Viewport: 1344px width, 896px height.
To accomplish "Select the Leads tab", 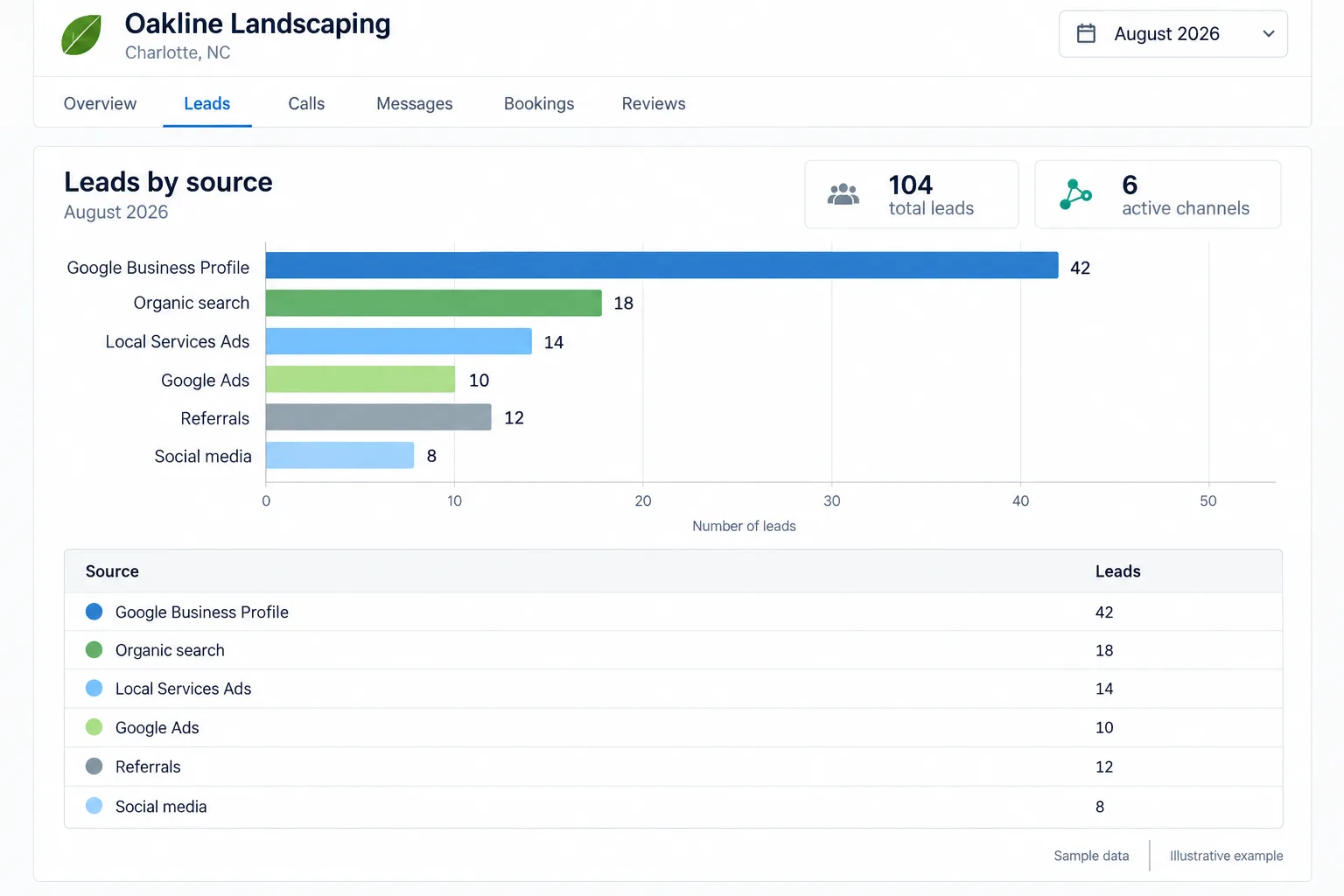I will (x=207, y=103).
